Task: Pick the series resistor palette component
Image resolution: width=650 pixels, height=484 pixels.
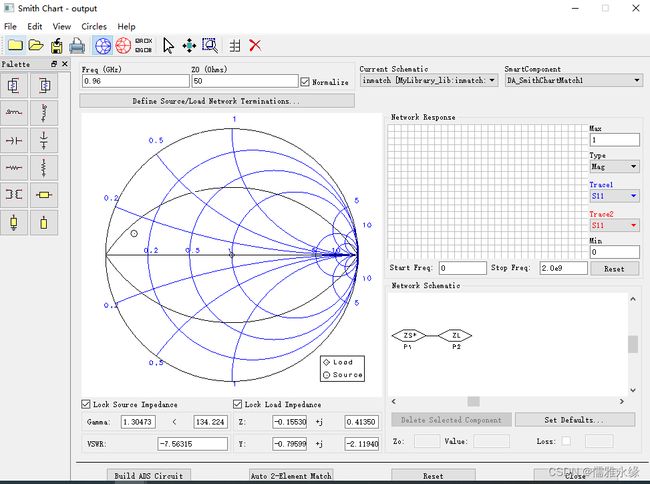Action: coord(14,168)
